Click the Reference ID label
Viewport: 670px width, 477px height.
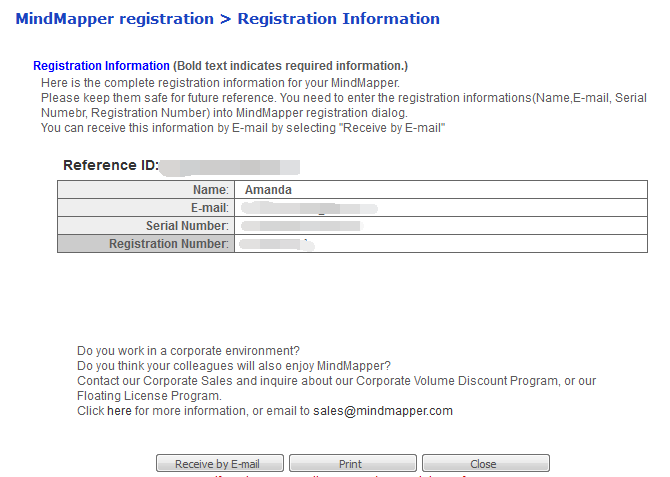point(110,165)
